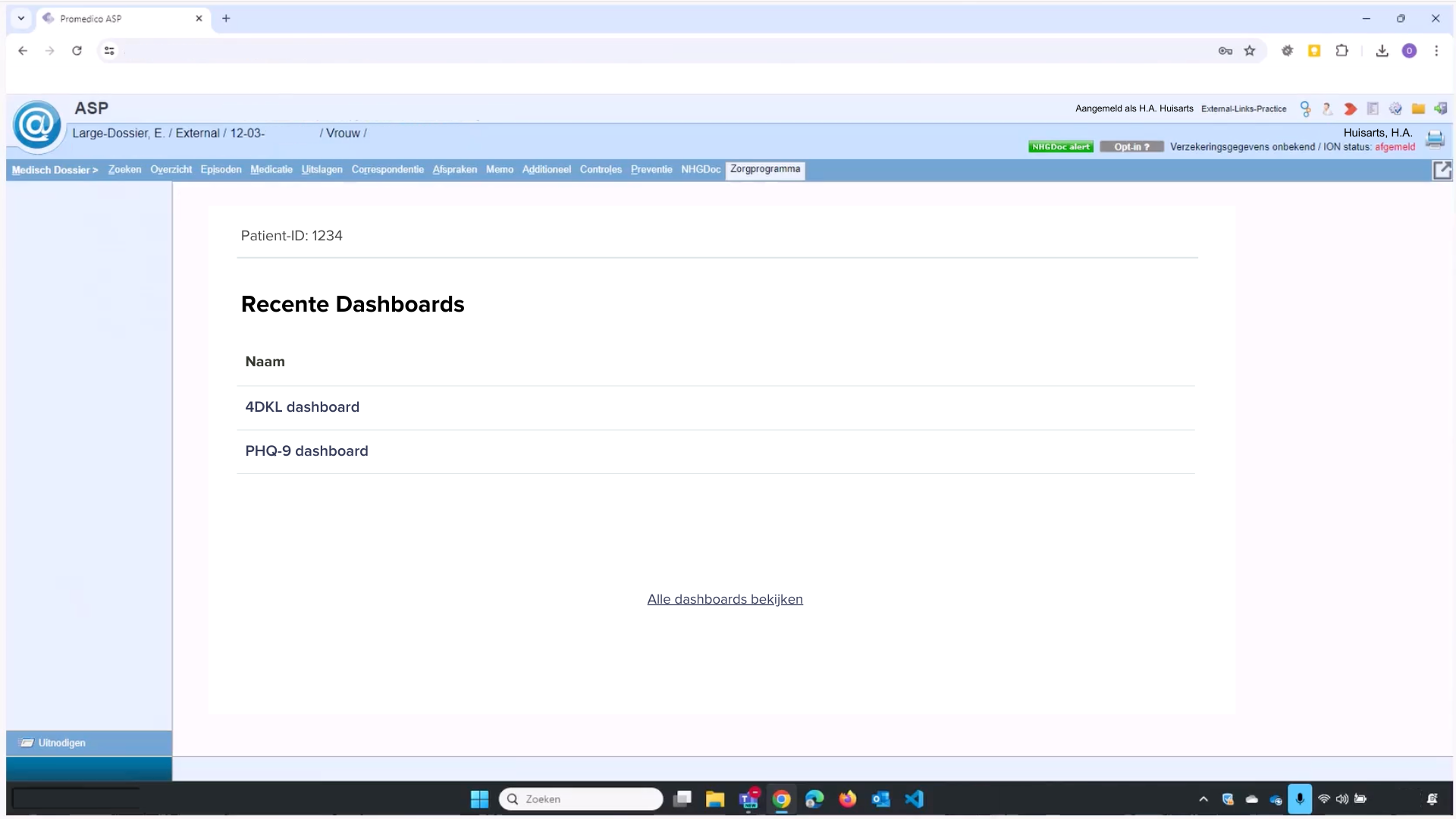Click the printer icon
Viewport: 1456px width, 819px height.
(x=1435, y=139)
